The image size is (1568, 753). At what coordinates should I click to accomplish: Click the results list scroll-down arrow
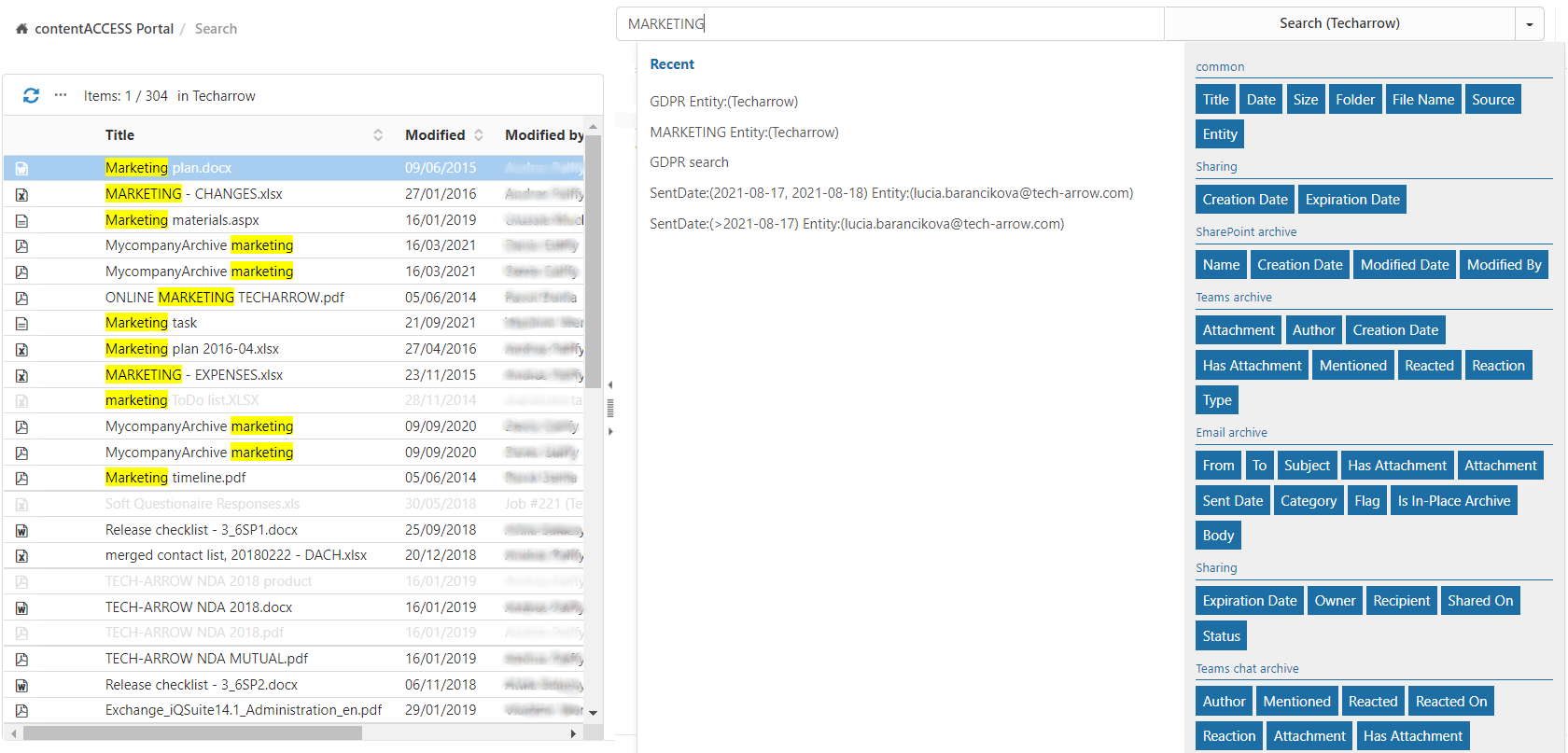(x=593, y=713)
